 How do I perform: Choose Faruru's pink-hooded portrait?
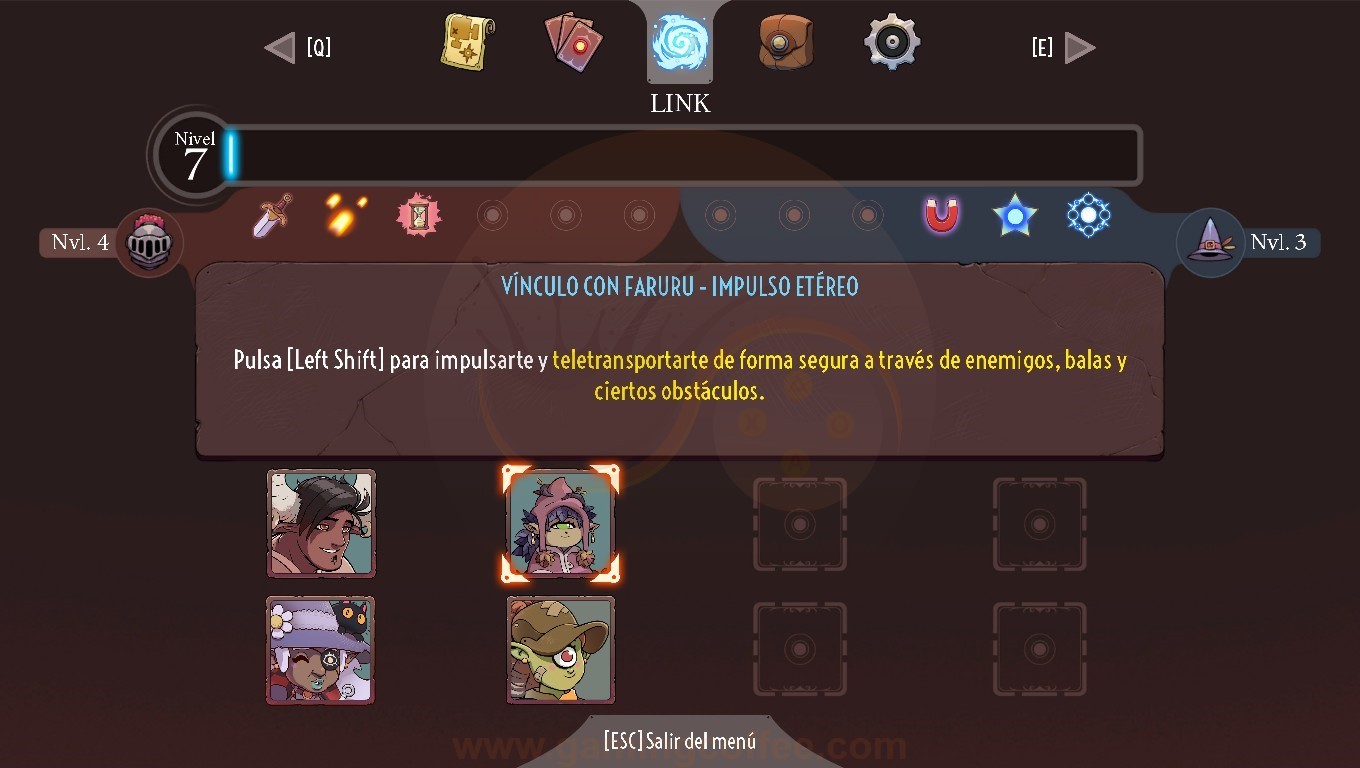(x=560, y=524)
